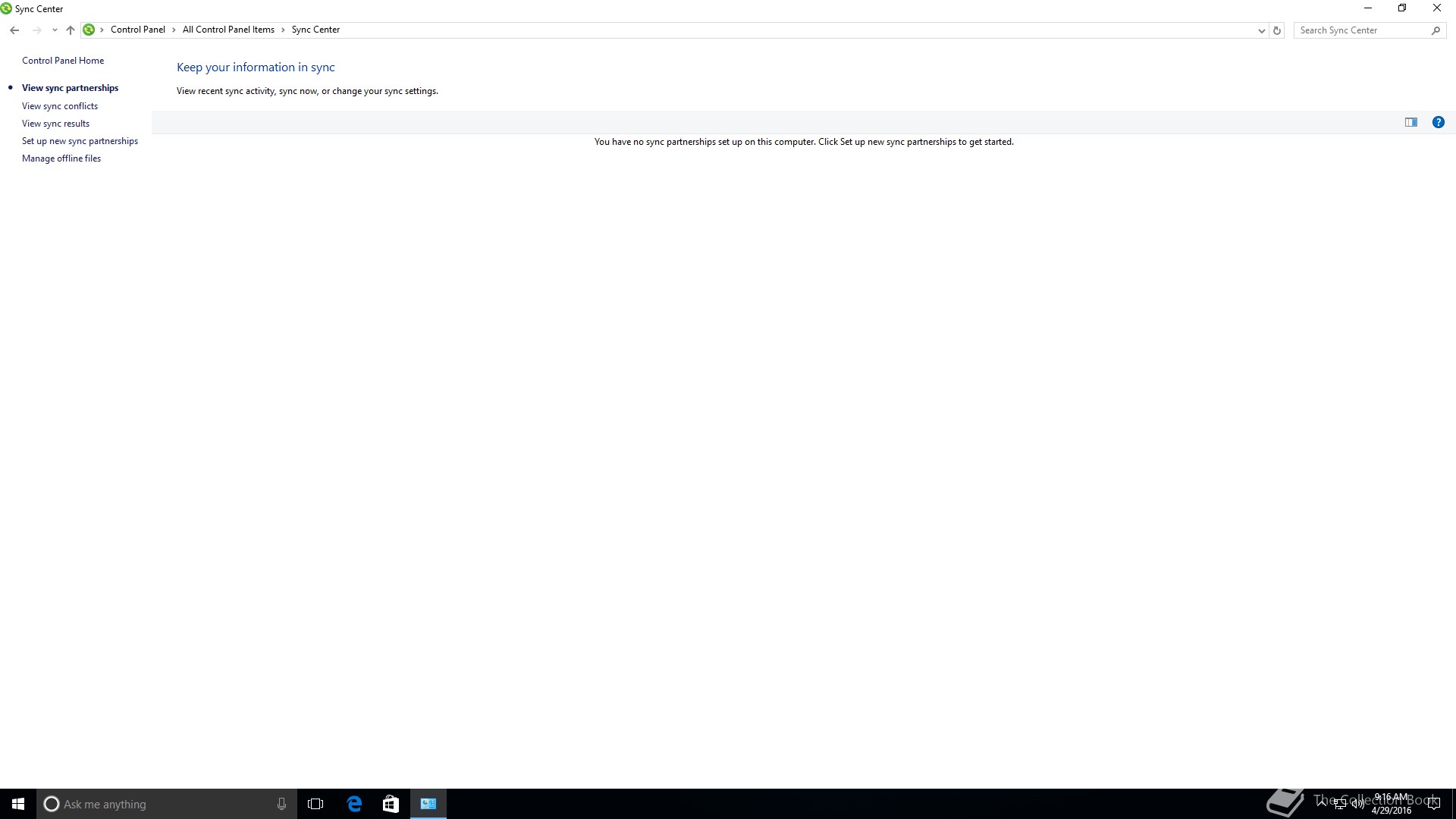Click the Up folder arrow

(71, 30)
